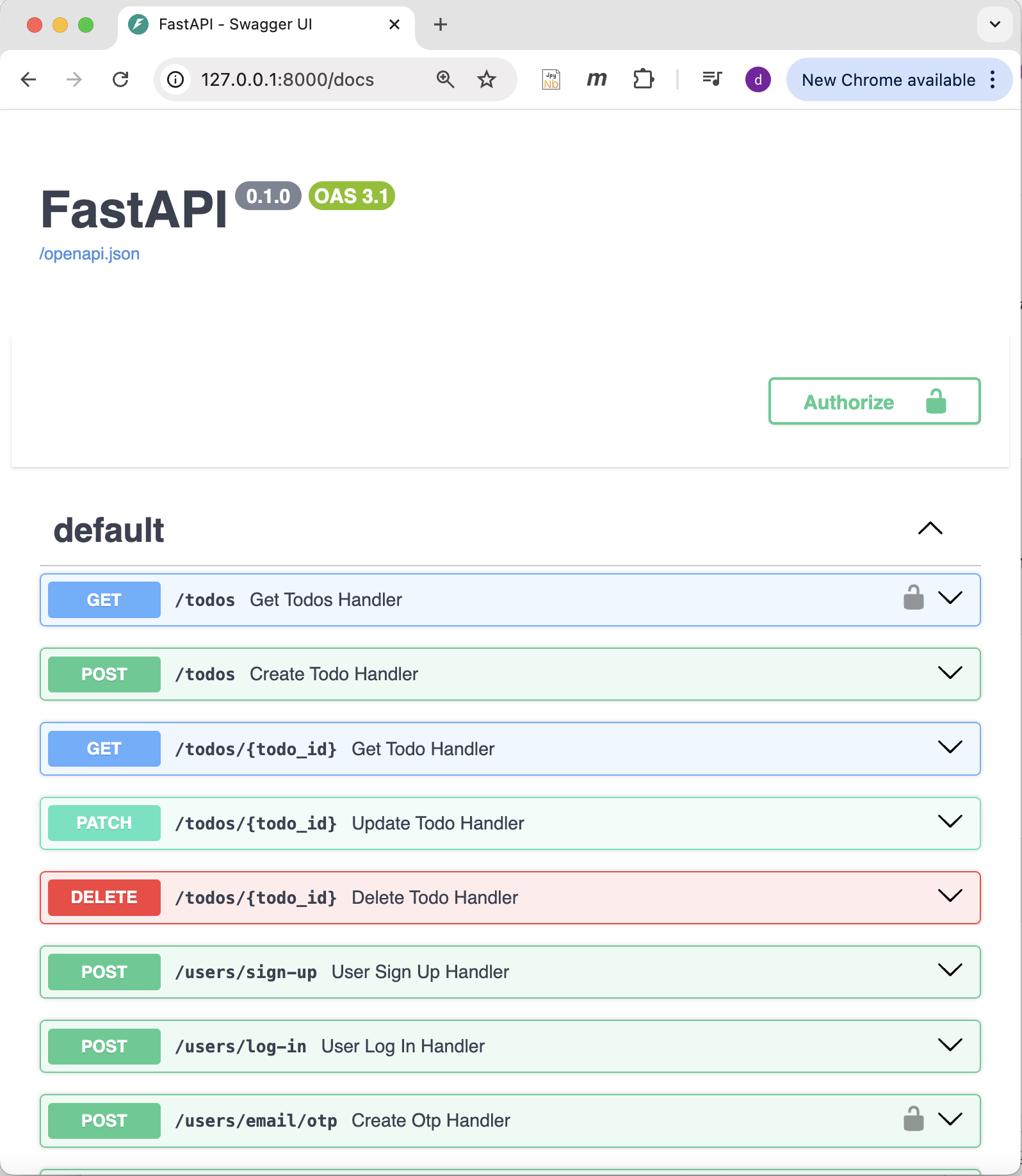Screen dimensions: 1022x1176
Task: Click 'Update Todo Handler' text
Action: click(x=438, y=823)
